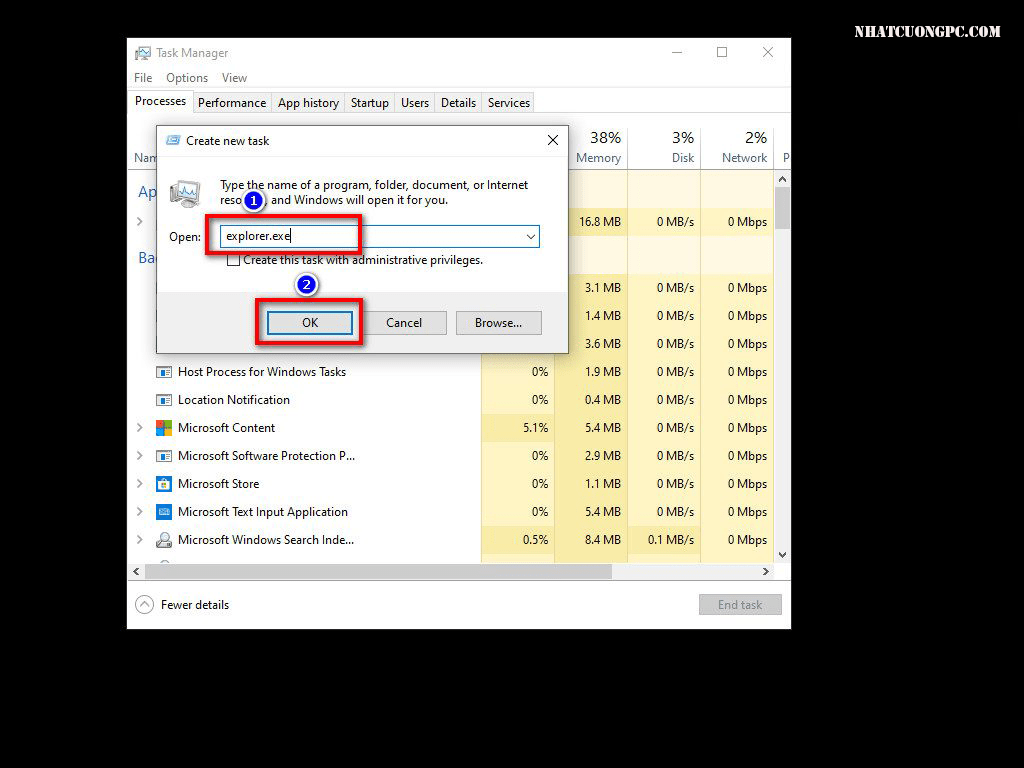Click the Microsoft Windows Search Indexer icon
The height and width of the screenshot is (768, 1024).
point(164,540)
